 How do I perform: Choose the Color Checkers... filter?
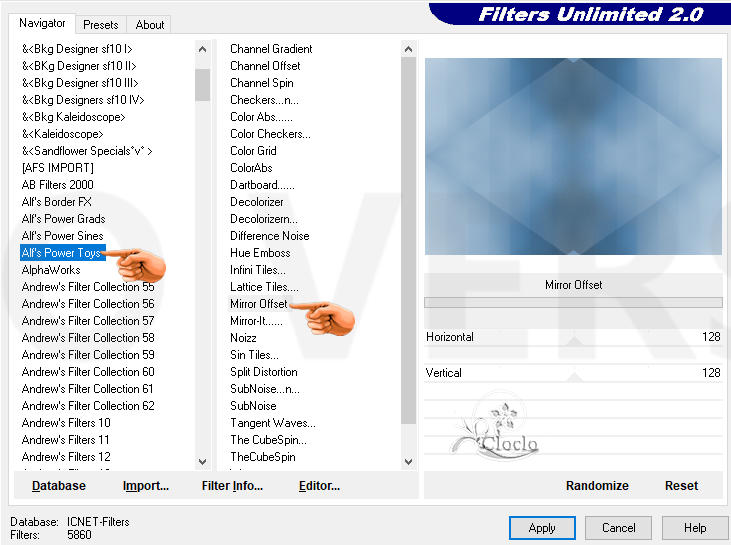tap(270, 134)
